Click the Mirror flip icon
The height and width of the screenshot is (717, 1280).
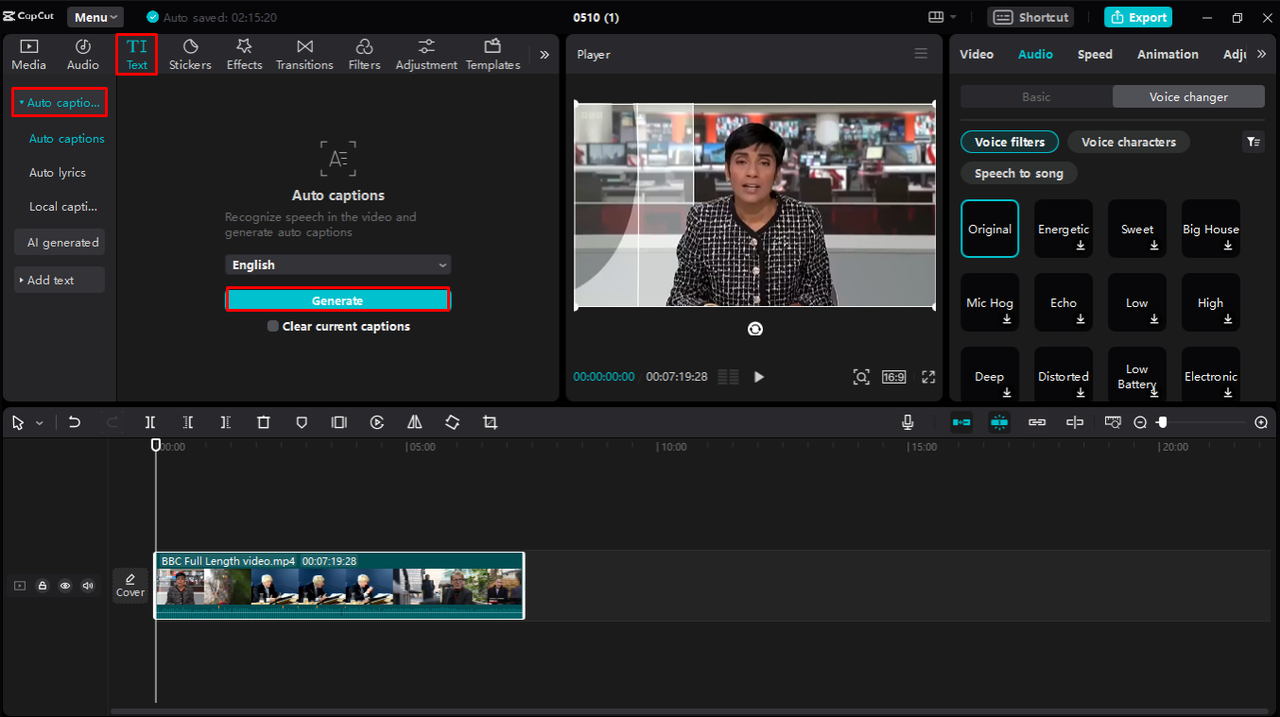414,423
